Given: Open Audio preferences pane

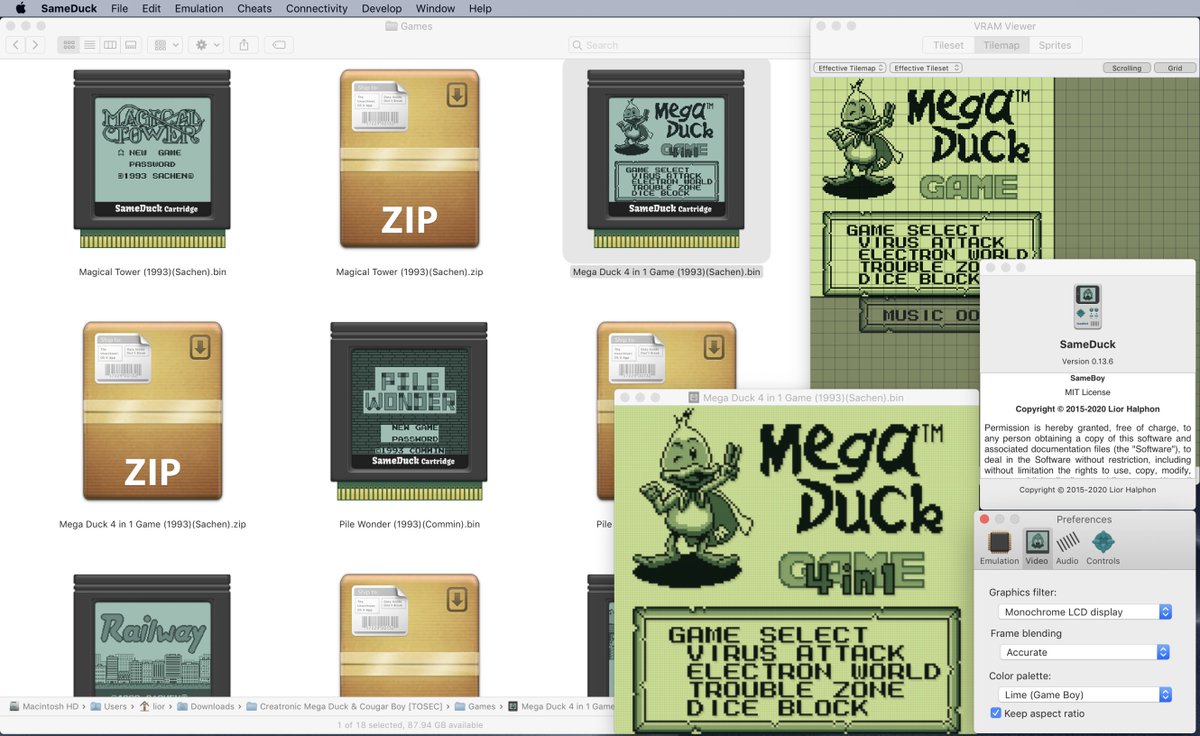Looking at the screenshot, I should (x=1067, y=548).
